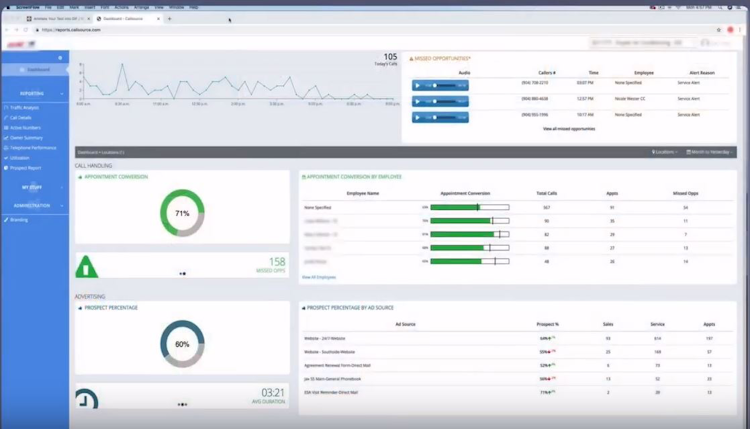The height and width of the screenshot is (429, 750).
Task: Play audio for caller (904) 708-2210
Action: point(418,86)
